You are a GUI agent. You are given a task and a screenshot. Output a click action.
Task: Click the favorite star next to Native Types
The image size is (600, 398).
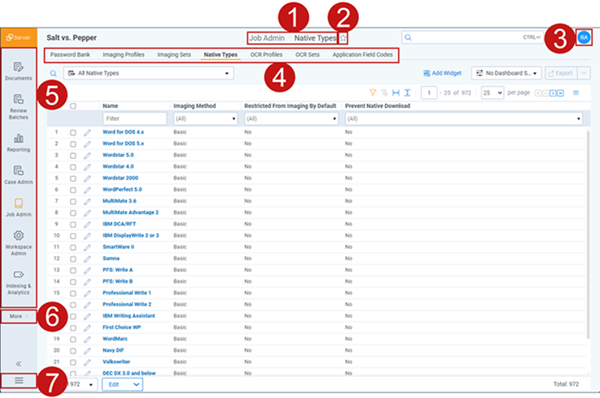[x=343, y=38]
